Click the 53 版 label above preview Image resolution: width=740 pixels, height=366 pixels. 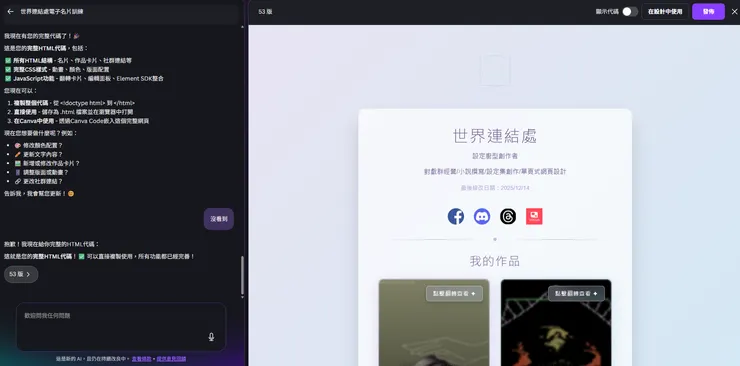coord(265,11)
